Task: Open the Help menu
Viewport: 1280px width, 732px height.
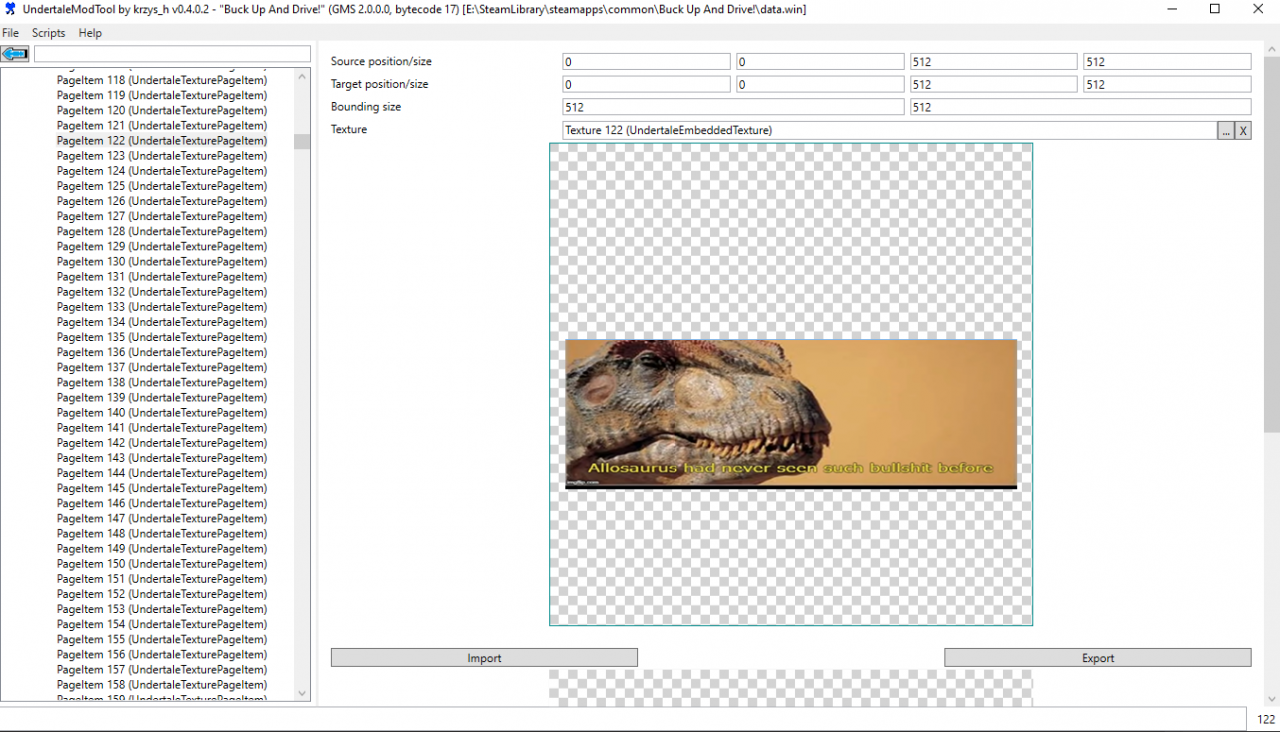Action: [90, 33]
